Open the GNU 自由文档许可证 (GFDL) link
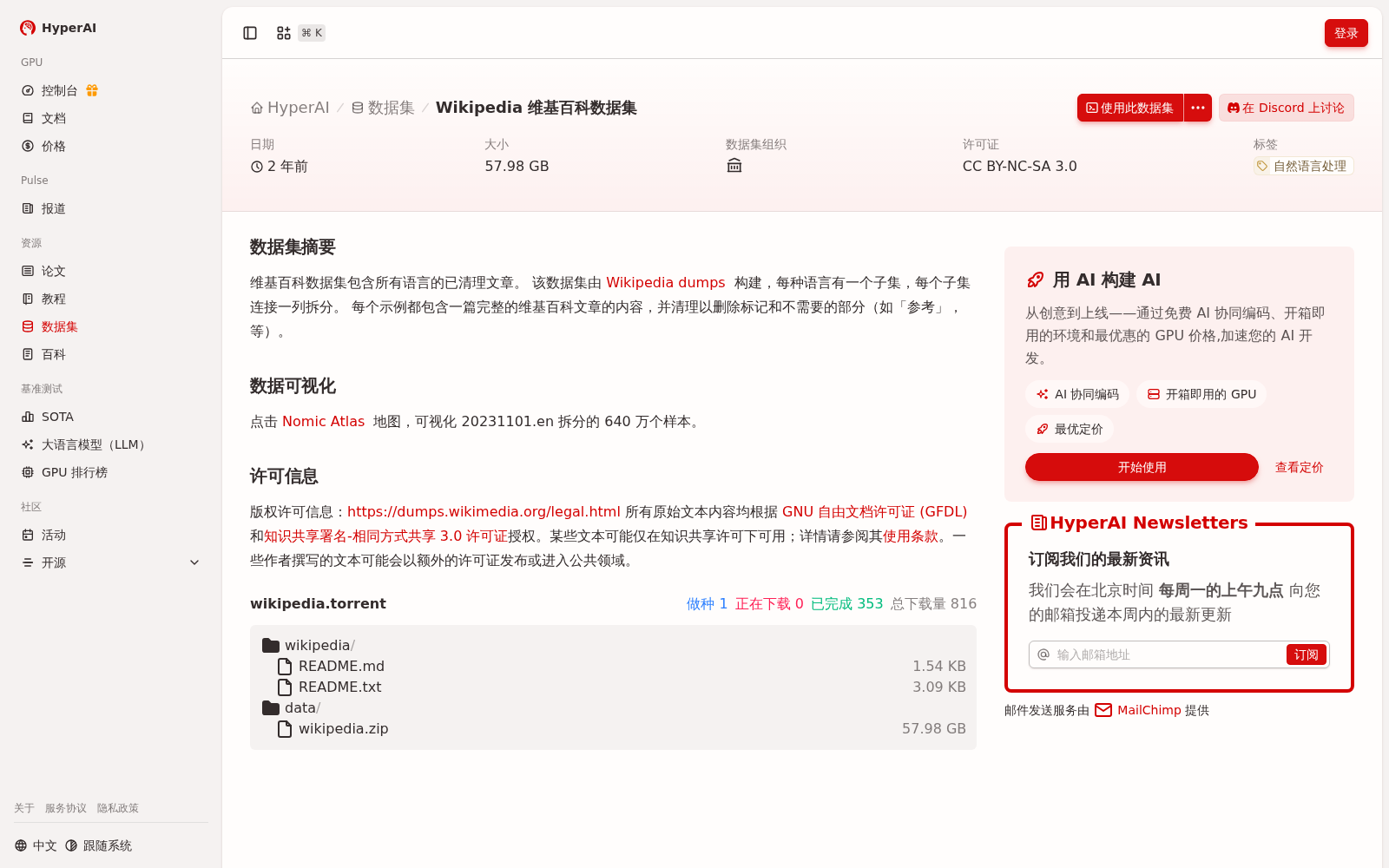 point(874,511)
